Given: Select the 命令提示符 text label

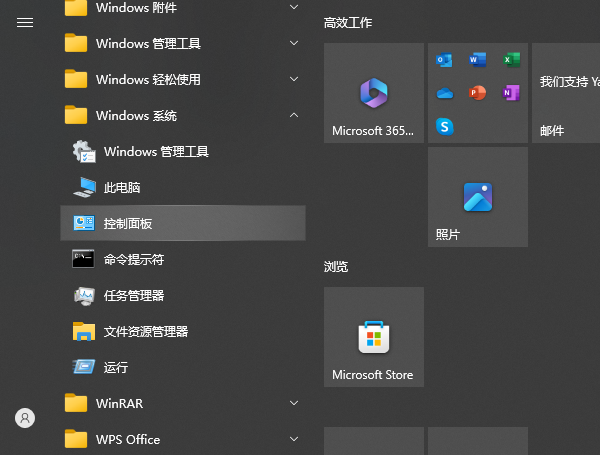Looking at the screenshot, I should click(134, 259).
